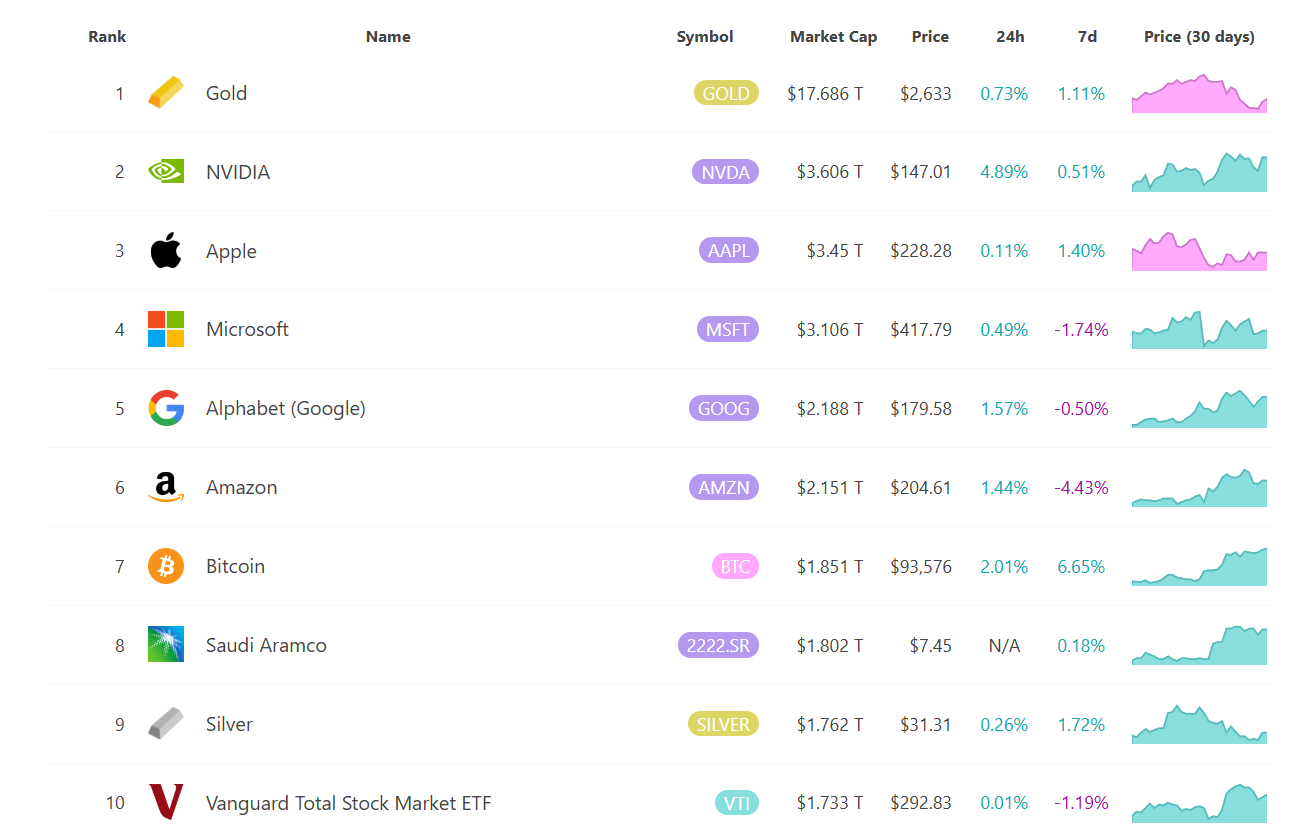Sort by 7d change column header

(x=1087, y=37)
